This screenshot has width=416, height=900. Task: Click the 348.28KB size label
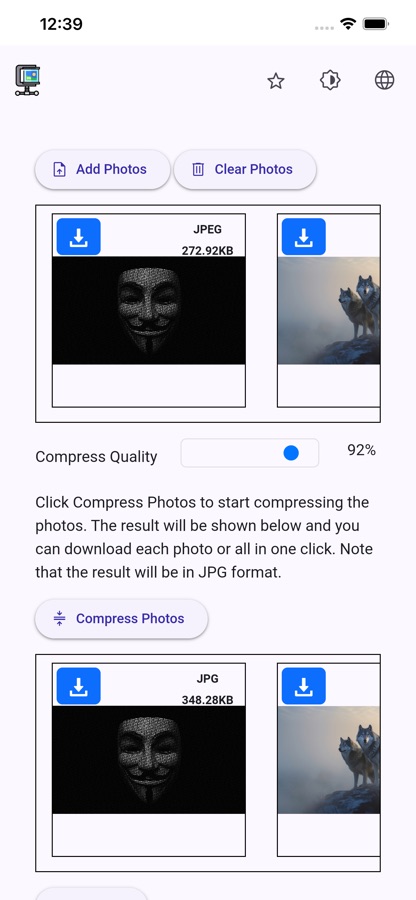[x=208, y=700]
